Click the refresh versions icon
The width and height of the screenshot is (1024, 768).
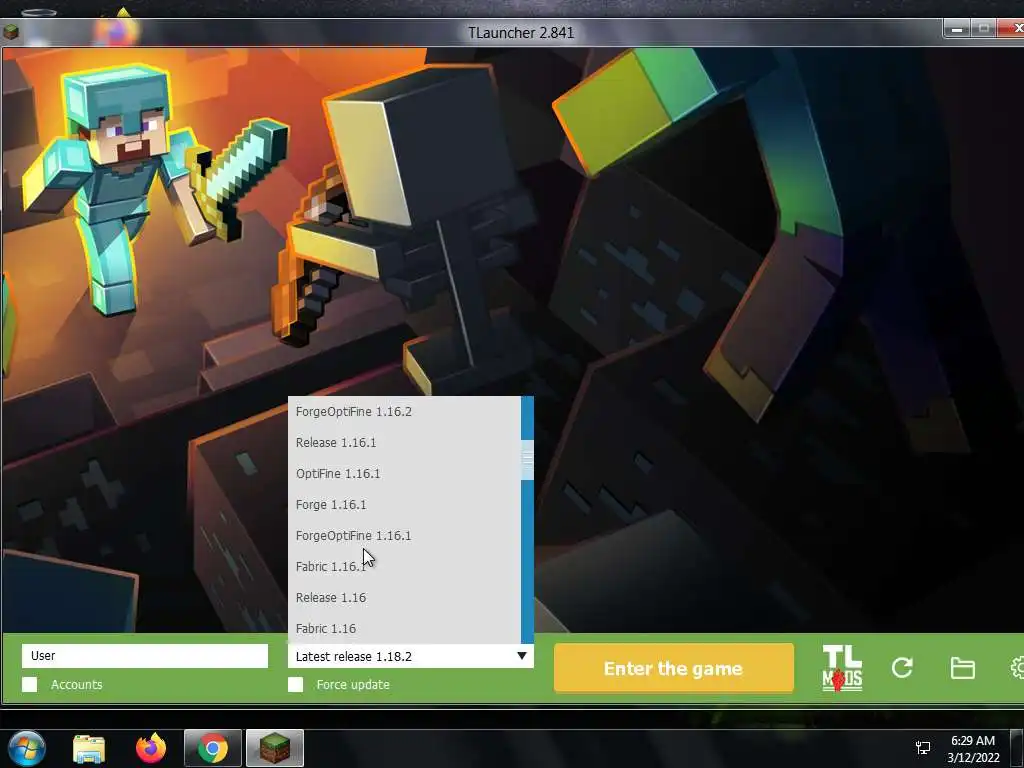coord(902,668)
